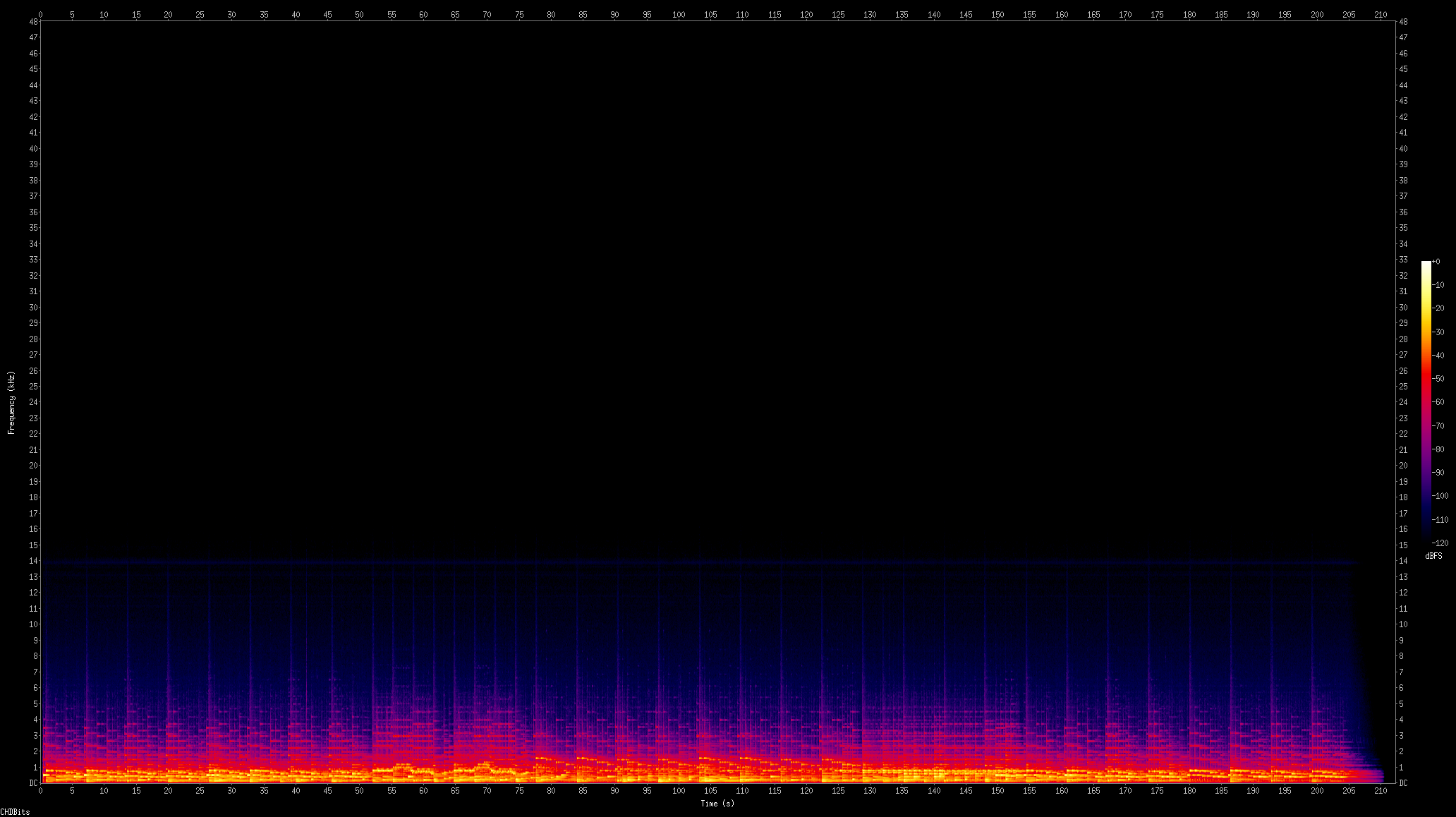Click the 'Time (s)' axis title
Image resolution: width=1456 pixels, height=817 pixels.
coord(717,804)
